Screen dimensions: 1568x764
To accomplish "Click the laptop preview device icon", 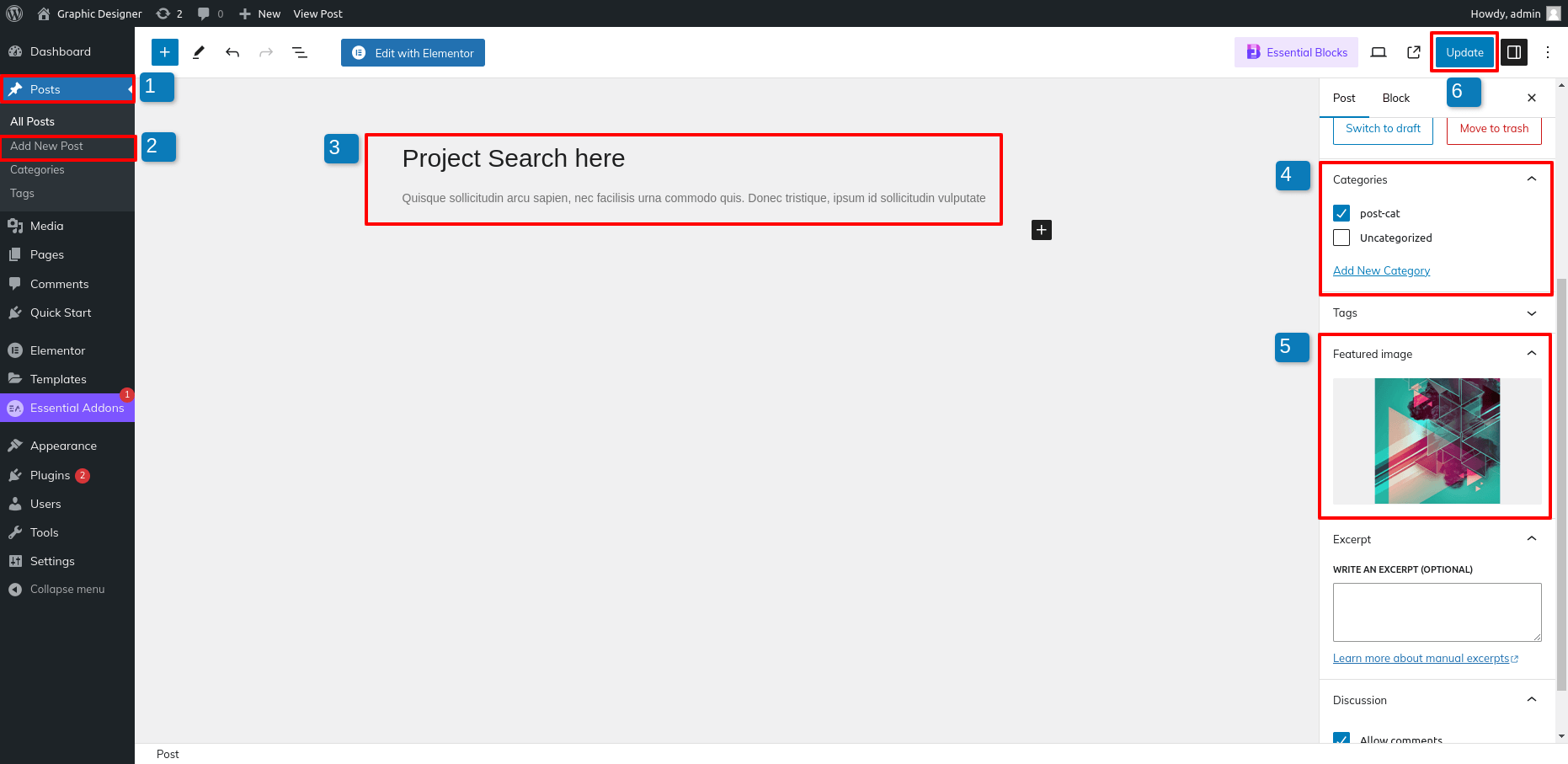I will (1379, 52).
